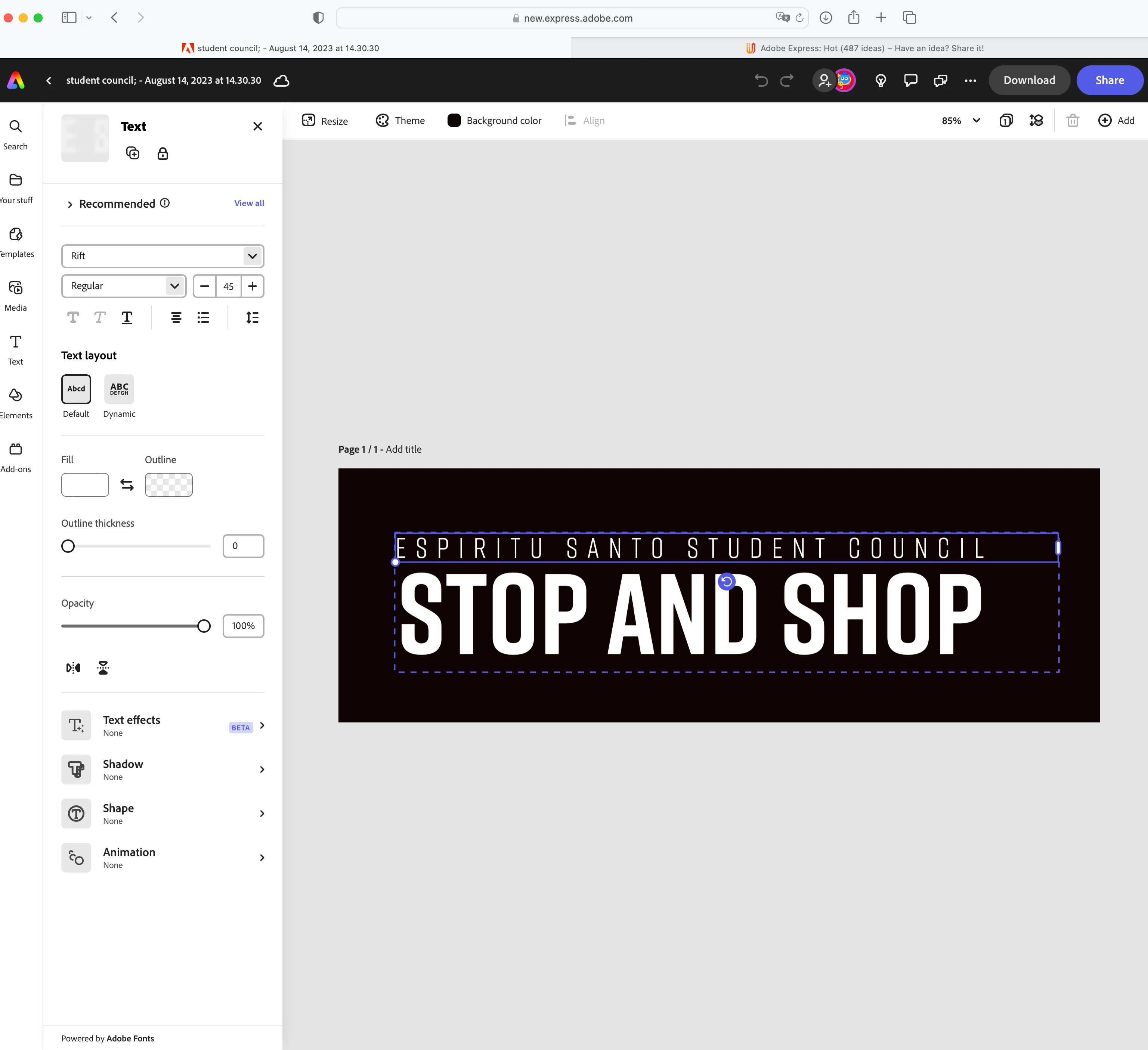This screenshot has width=1148, height=1050.
Task: Open the Text effects menu
Action: coord(163,725)
